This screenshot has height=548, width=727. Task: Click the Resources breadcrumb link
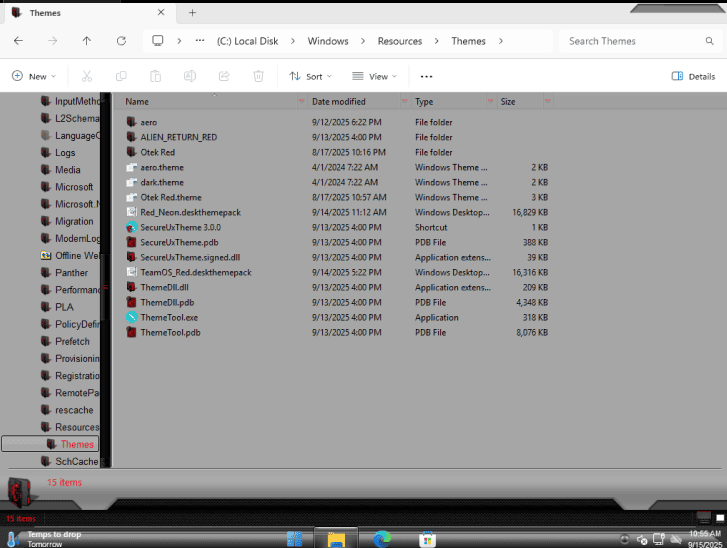(400, 41)
